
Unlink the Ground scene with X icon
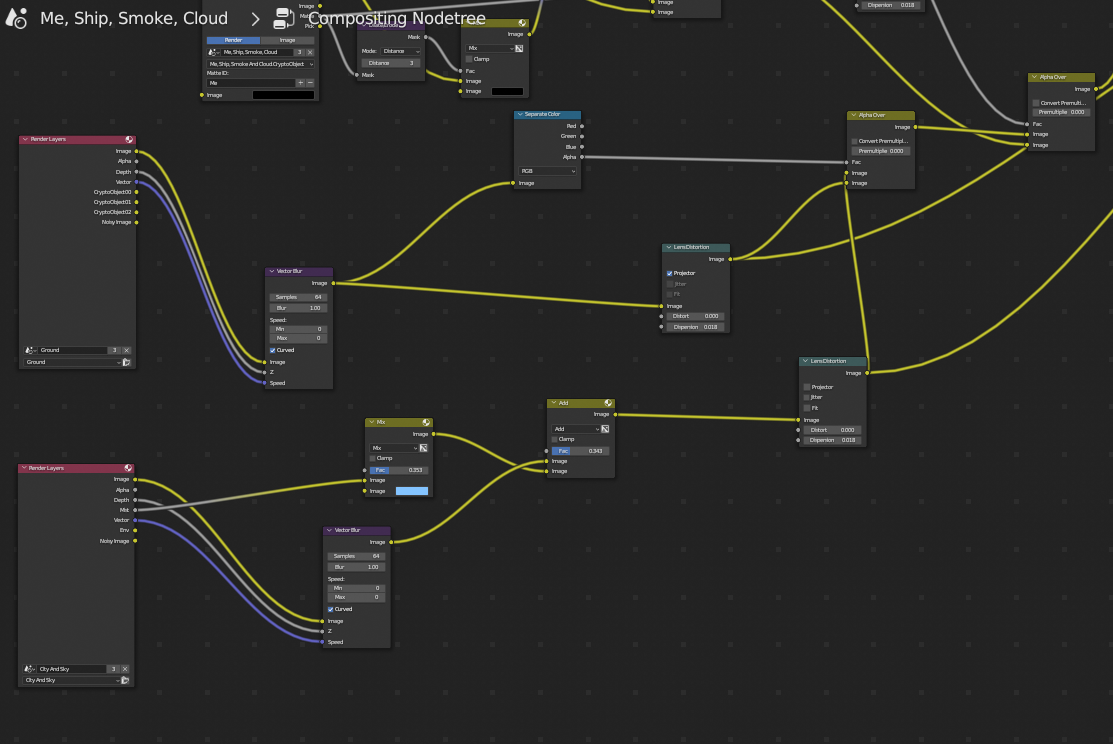coord(126,350)
